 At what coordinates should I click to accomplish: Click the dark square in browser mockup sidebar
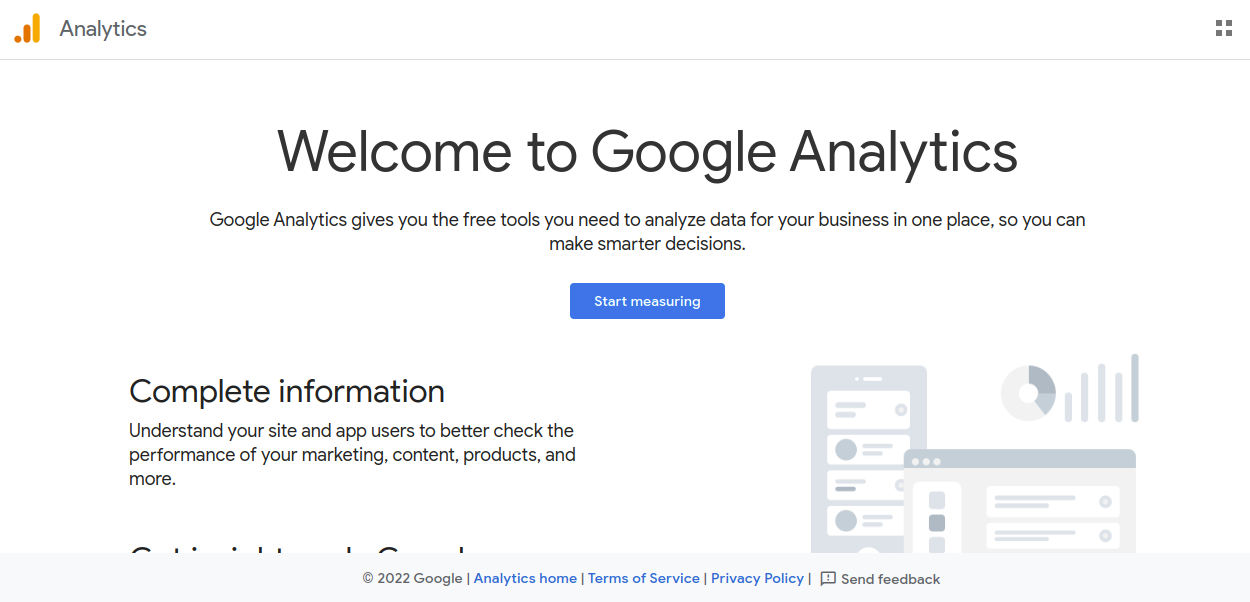coord(937,523)
